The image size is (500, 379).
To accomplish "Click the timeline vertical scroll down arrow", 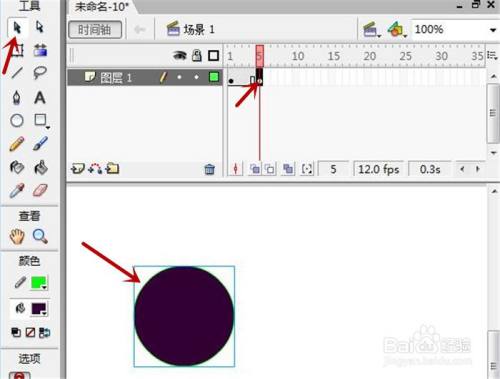I will (493, 153).
